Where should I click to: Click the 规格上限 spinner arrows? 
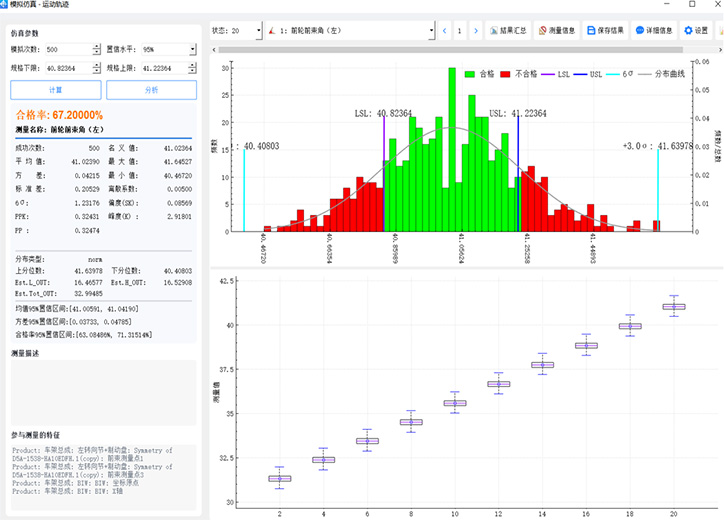[192, 68]
